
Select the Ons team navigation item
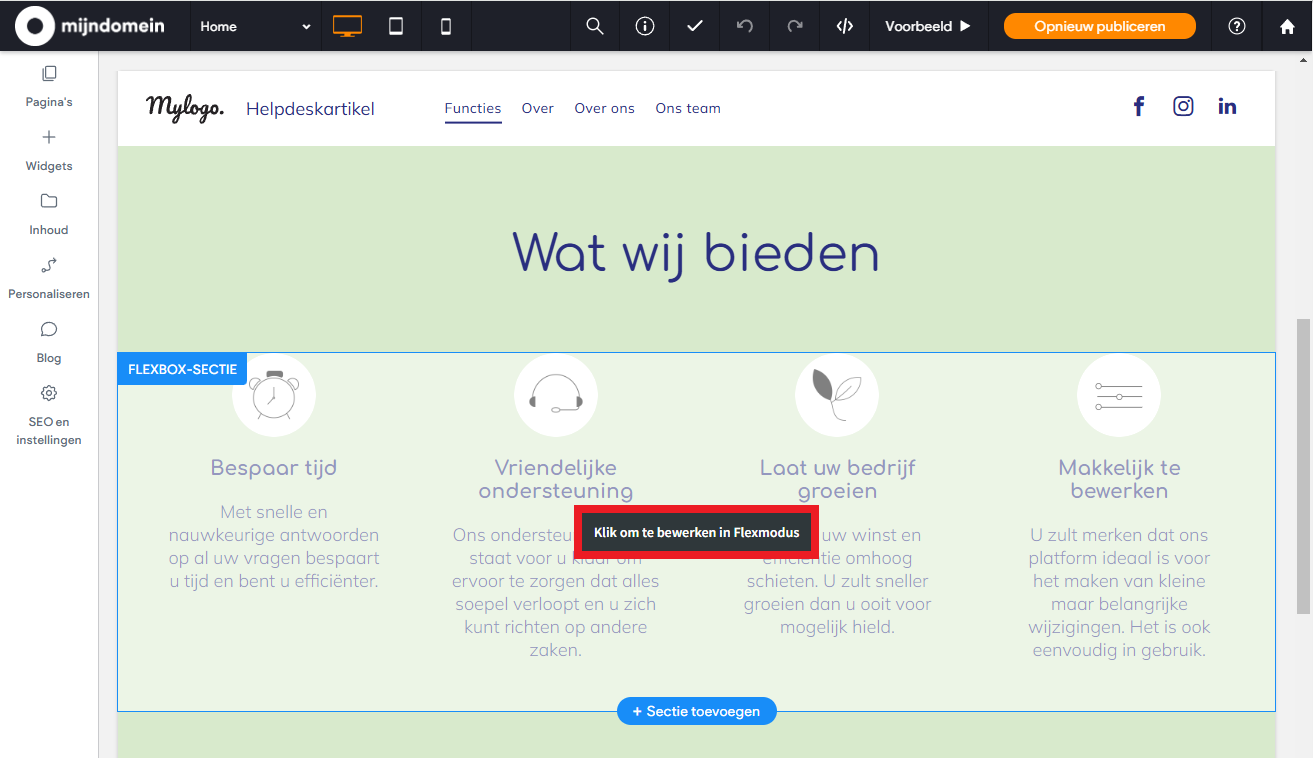click(x=688, y=108)
